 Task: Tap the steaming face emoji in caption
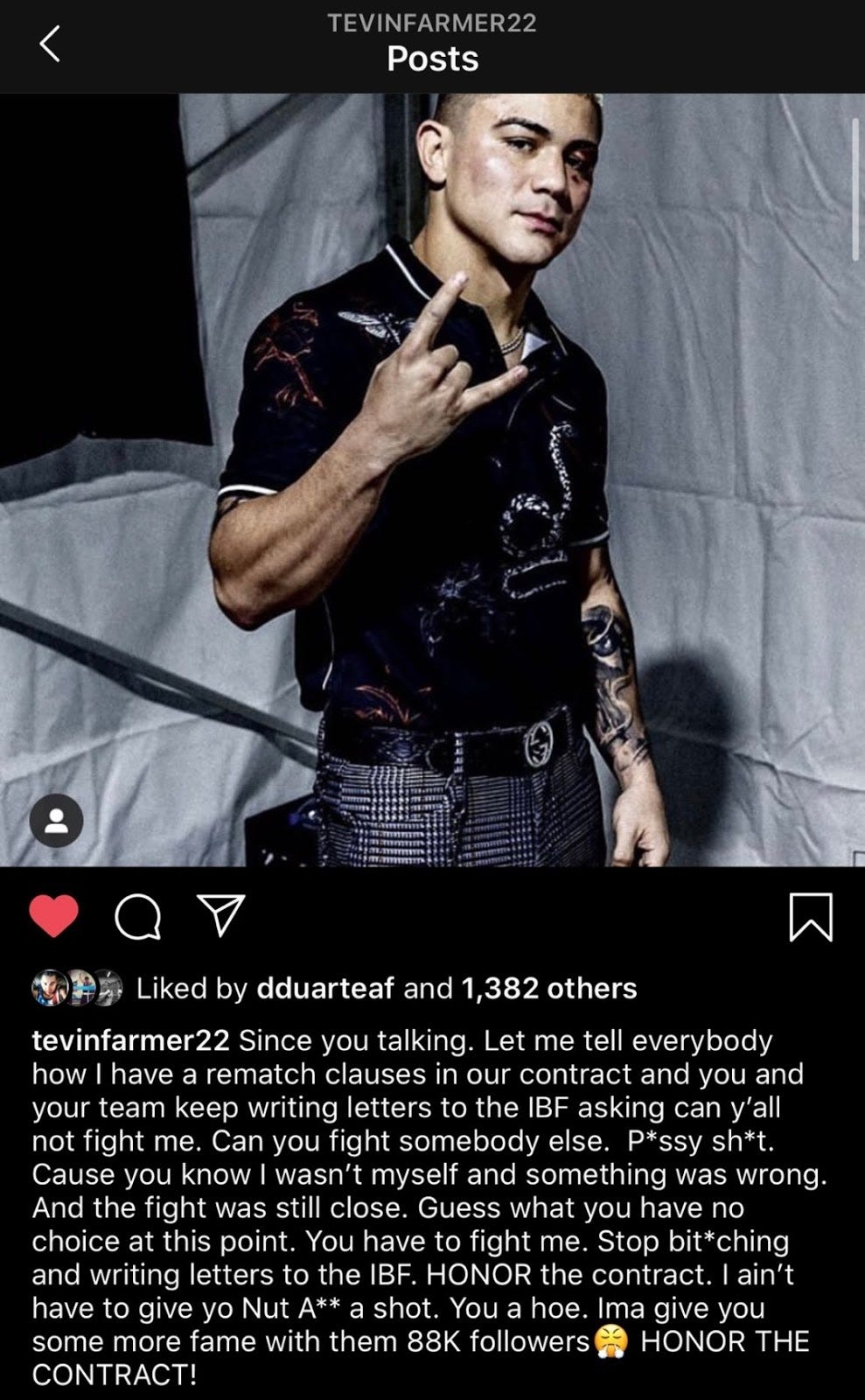pos(612,1341)
